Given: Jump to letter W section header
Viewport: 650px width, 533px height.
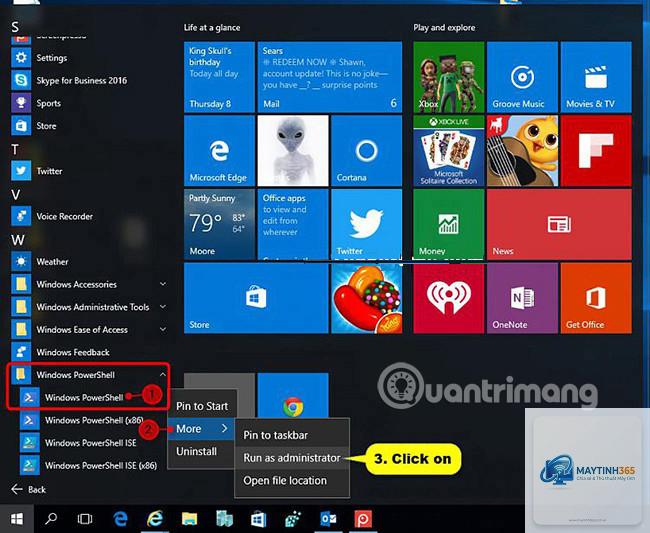Looking at the screenshot, I should coord(17,240).
